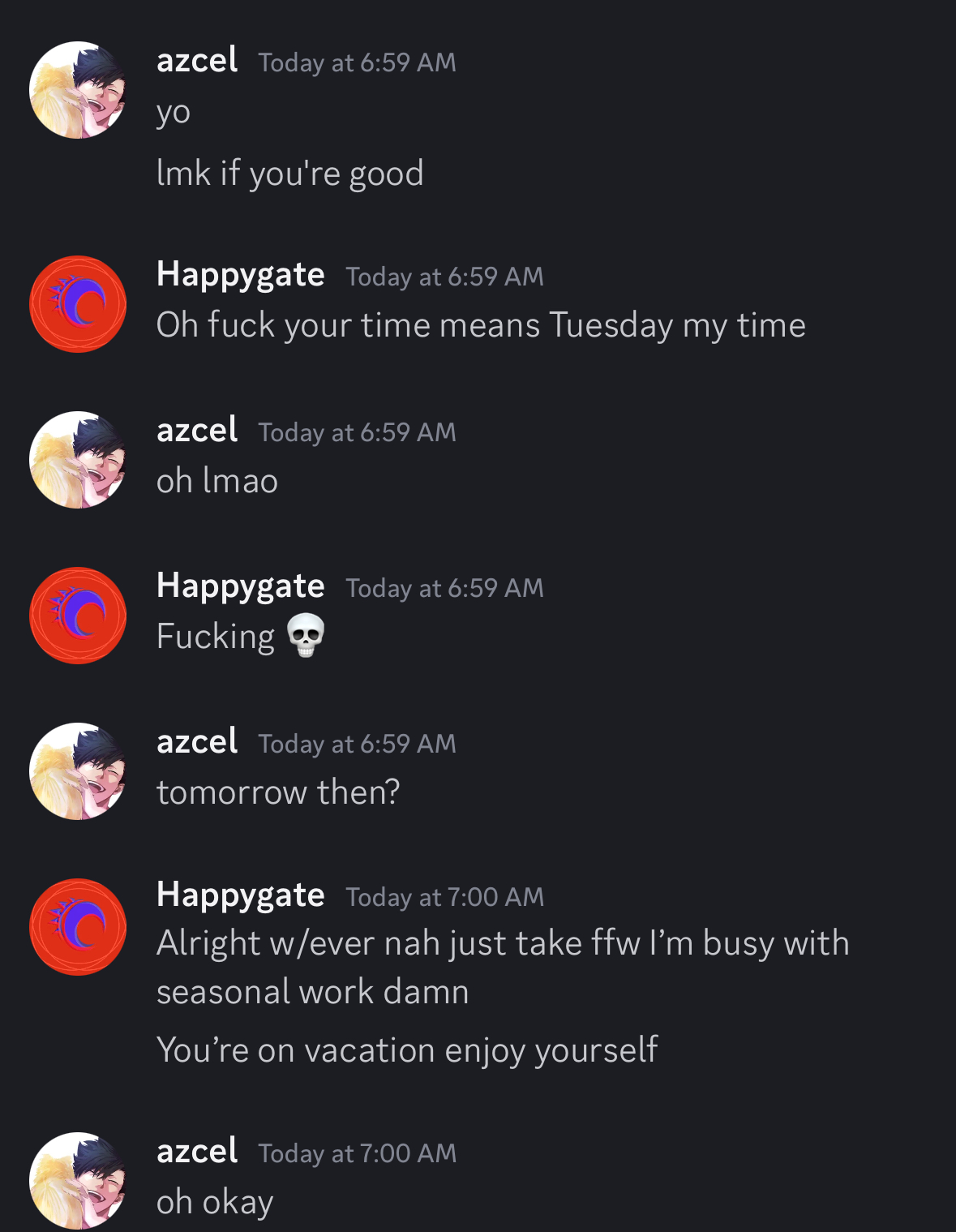Select the "You're on vacation enjoy yourself" message
The image size is (956, 1232).
pos(407,1050)
